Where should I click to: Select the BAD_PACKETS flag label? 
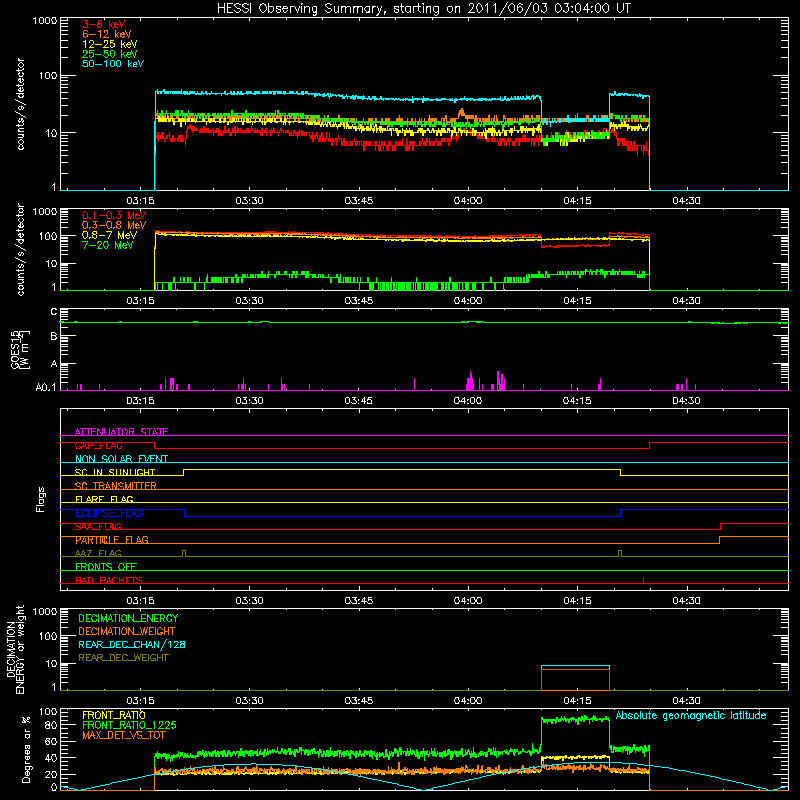(x=109, y=580)
